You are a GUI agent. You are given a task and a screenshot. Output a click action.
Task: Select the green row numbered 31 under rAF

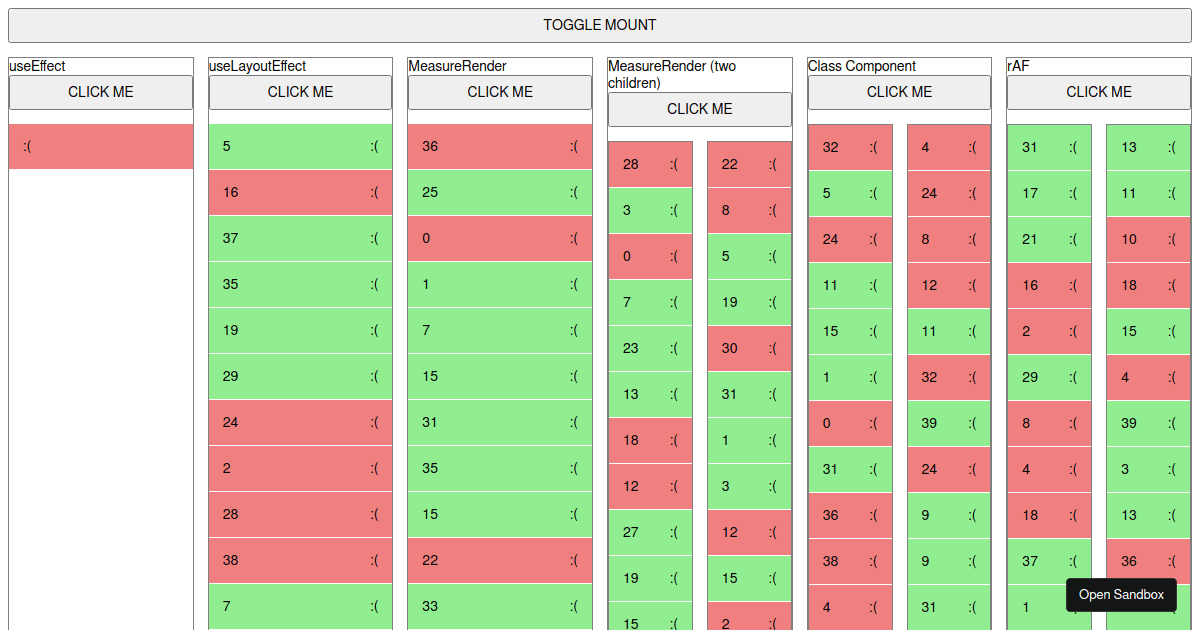1049,147
